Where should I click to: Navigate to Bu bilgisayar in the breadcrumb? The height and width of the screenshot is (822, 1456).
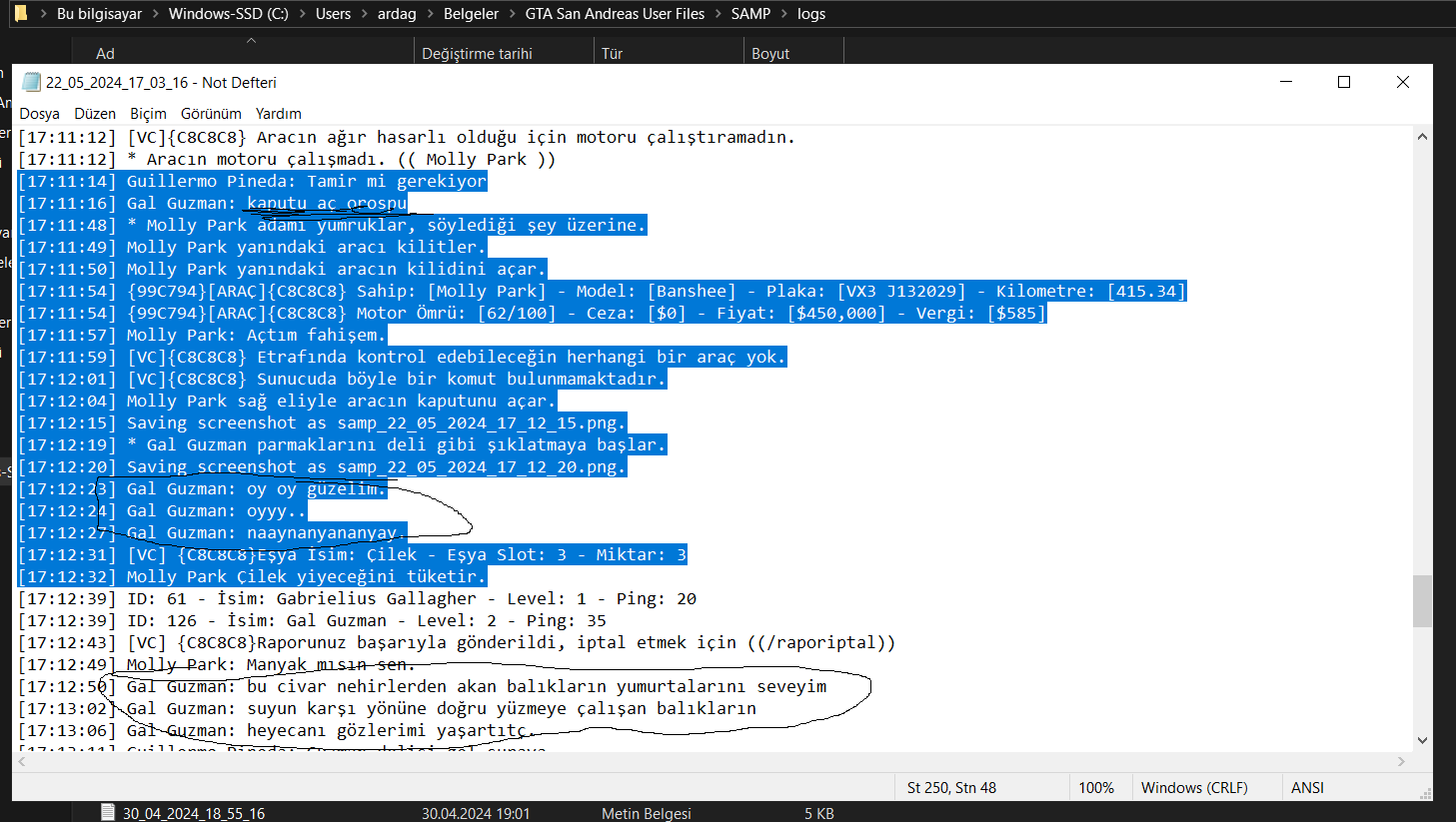(99, 14)
